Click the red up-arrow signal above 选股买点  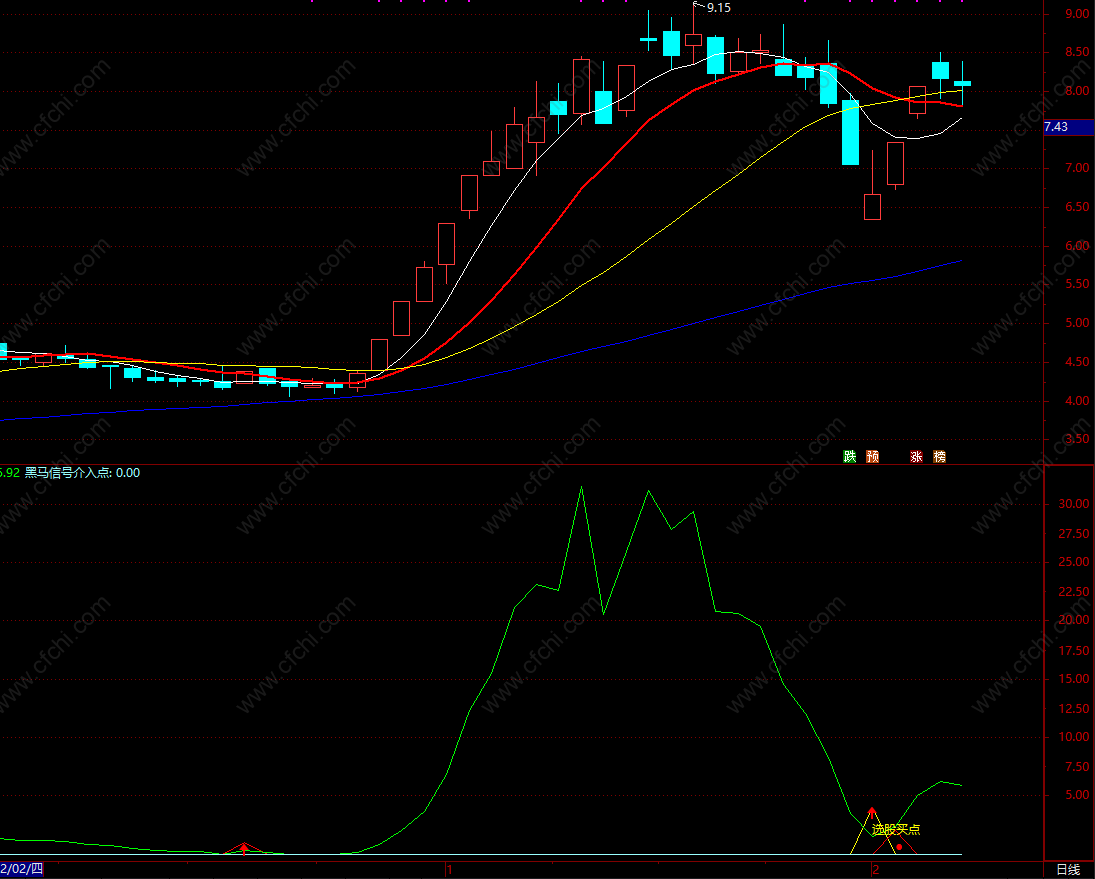(x=872, y=812)
